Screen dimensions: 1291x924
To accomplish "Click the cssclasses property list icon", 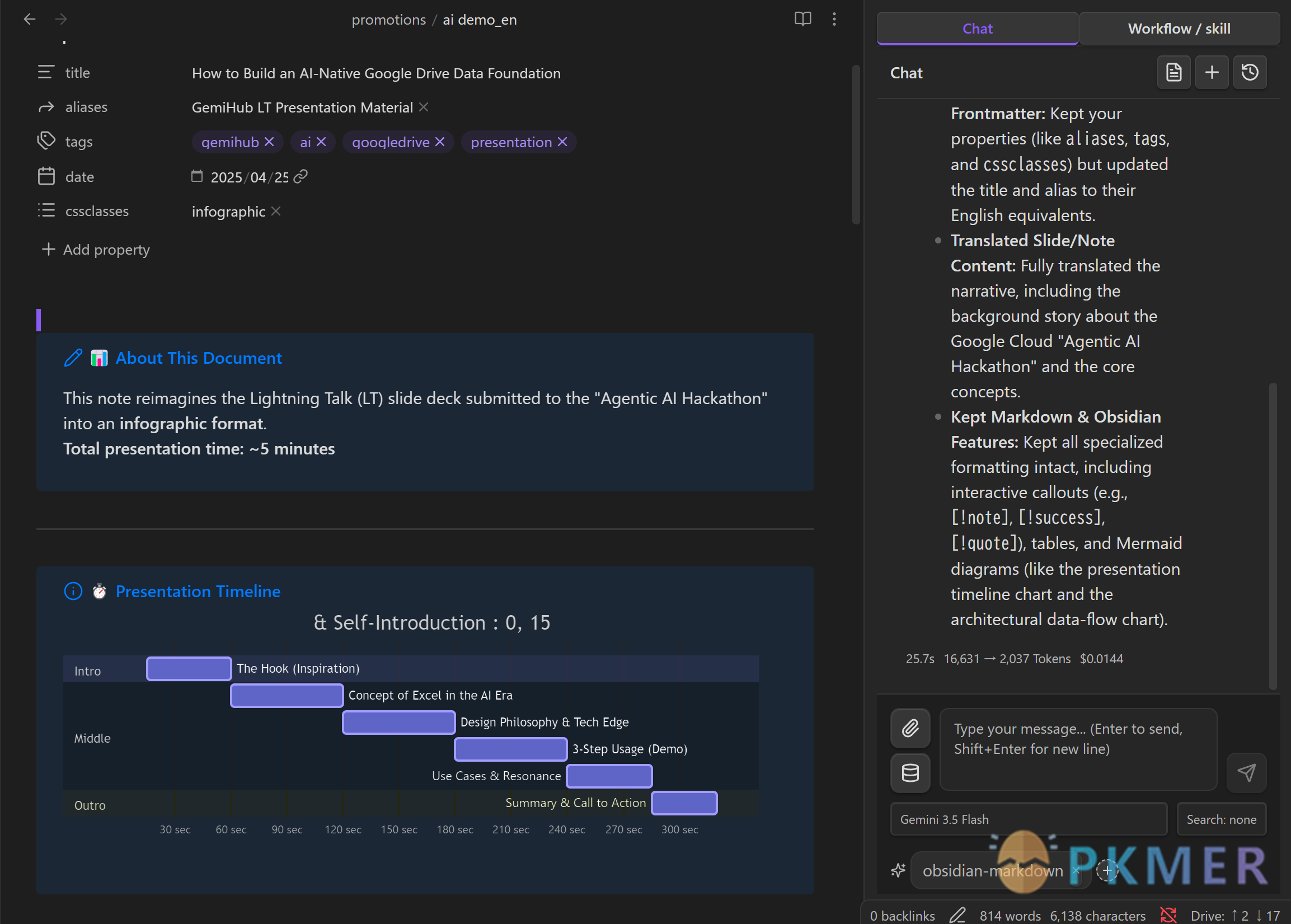I will pyautogui.click(x=46, y=210).
